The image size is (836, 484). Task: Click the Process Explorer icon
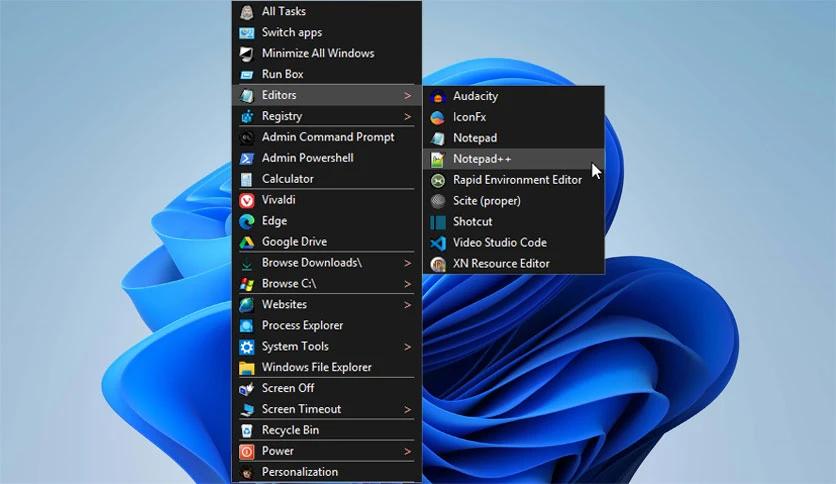pyautogui.click(x=246, y=326)
